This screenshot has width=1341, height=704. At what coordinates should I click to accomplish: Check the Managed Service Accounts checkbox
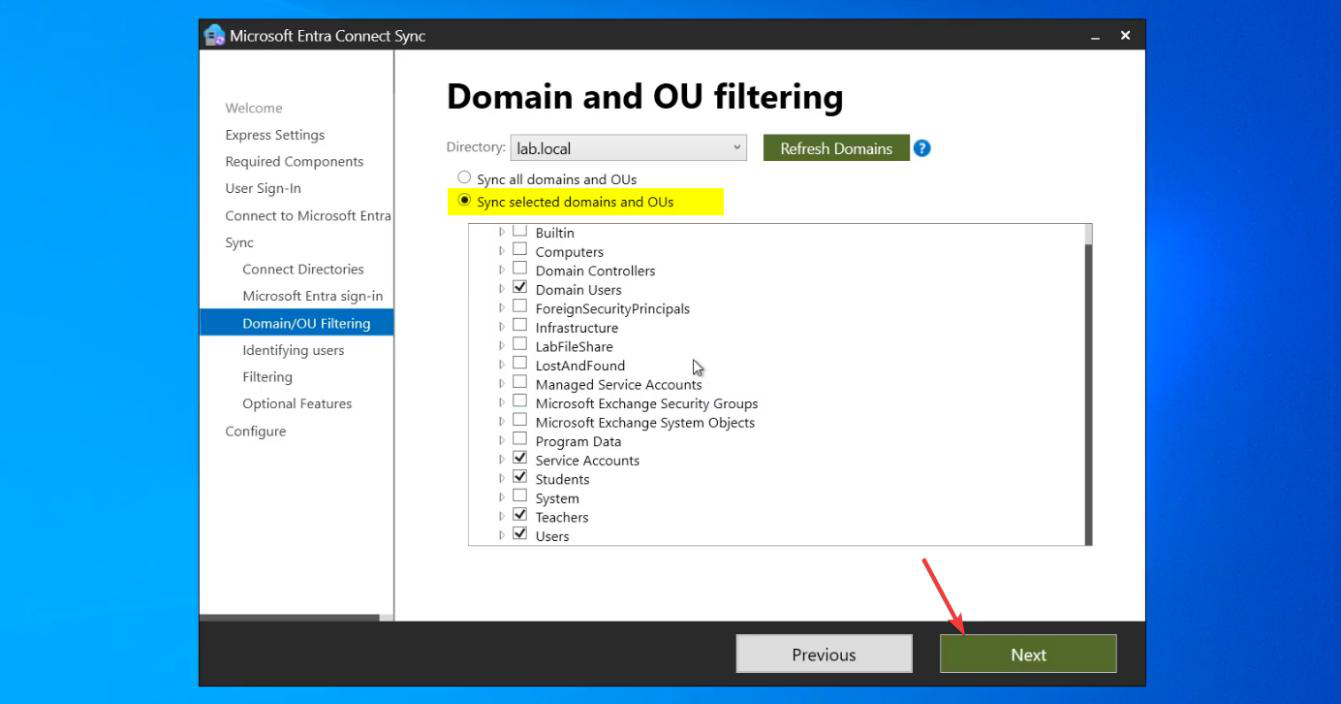click(519, 383)
